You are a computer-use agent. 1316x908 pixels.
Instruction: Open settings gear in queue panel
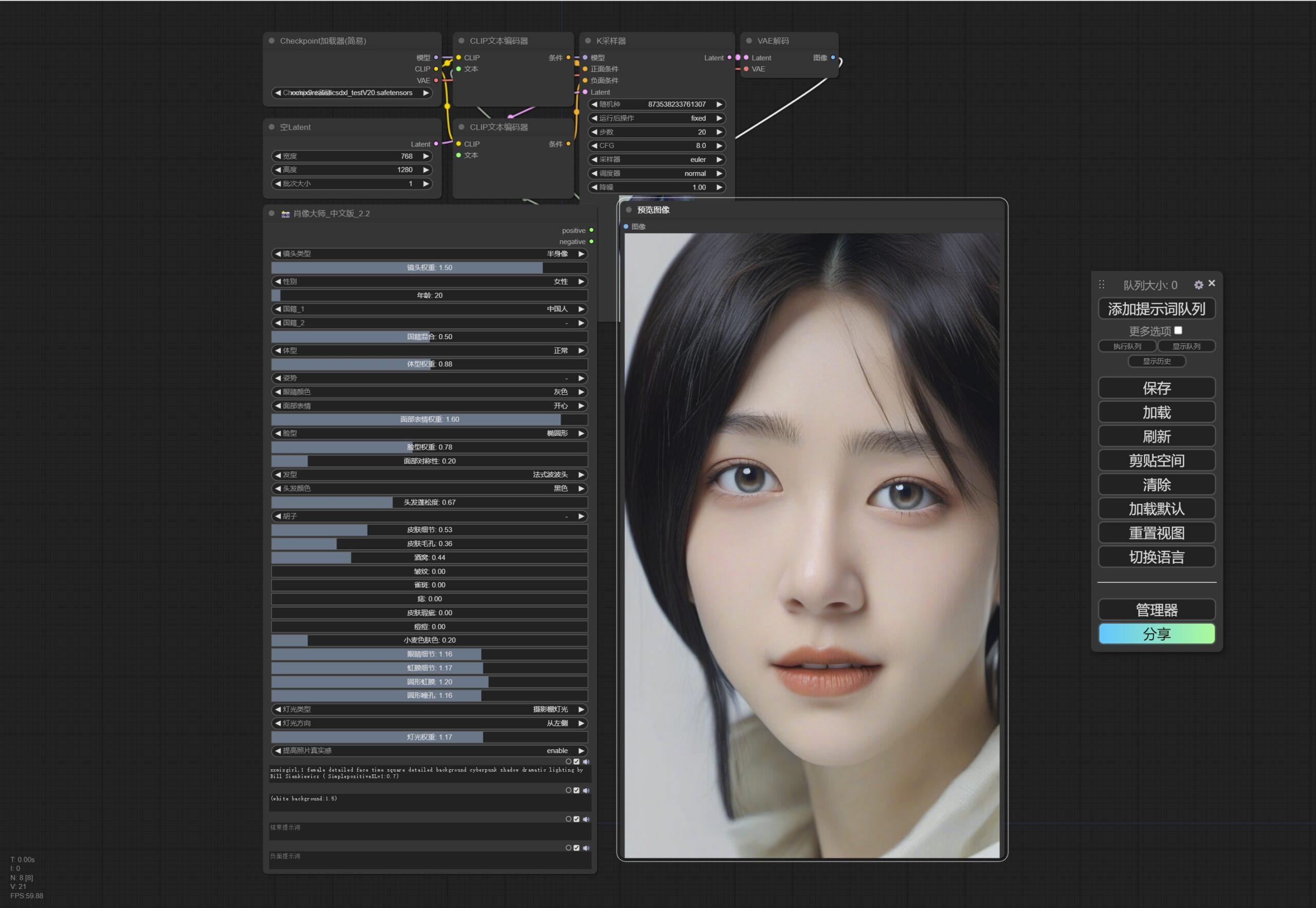(1199, 285)
